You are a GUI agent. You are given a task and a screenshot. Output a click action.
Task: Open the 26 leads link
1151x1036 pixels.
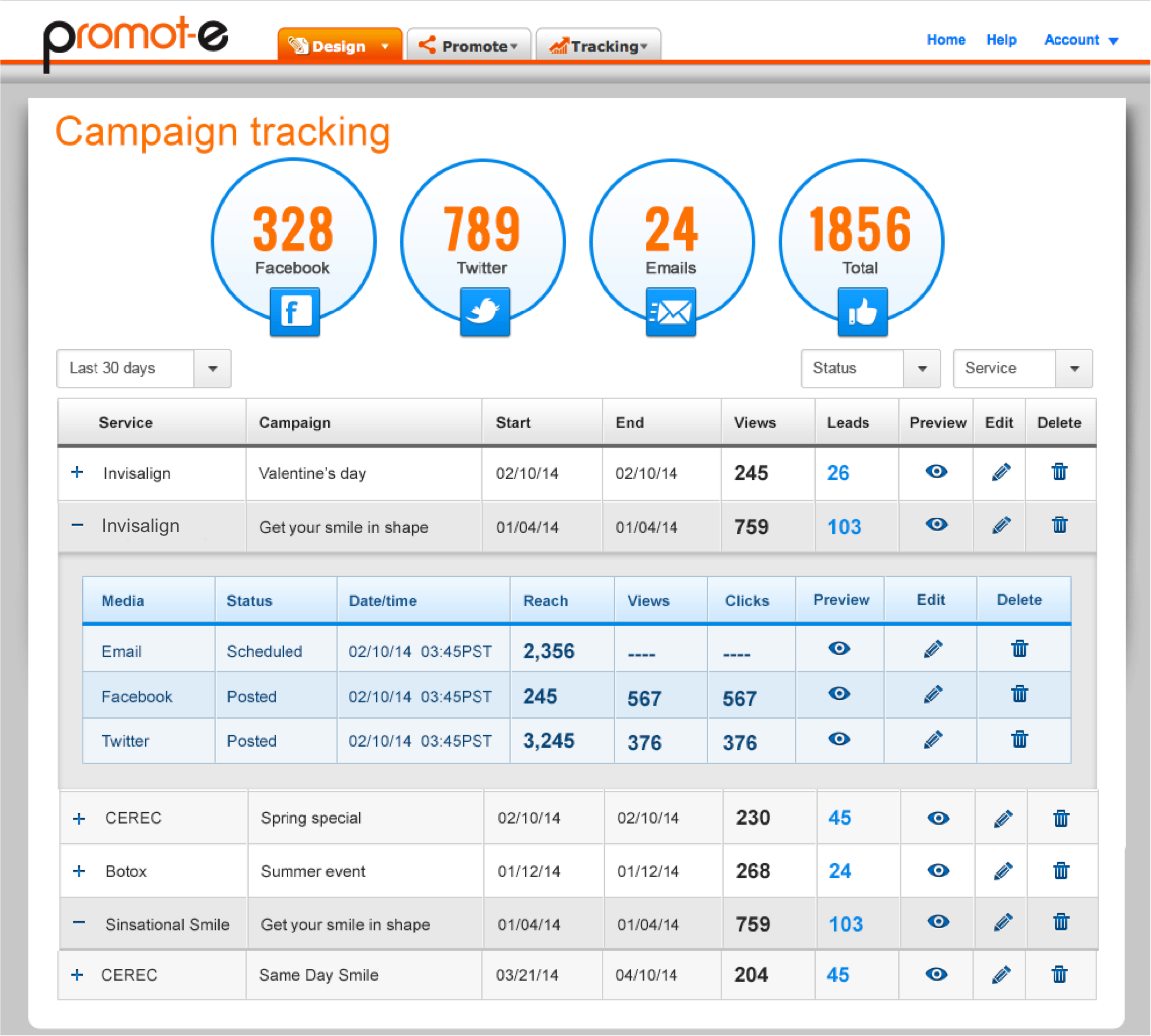pos(838,473)
